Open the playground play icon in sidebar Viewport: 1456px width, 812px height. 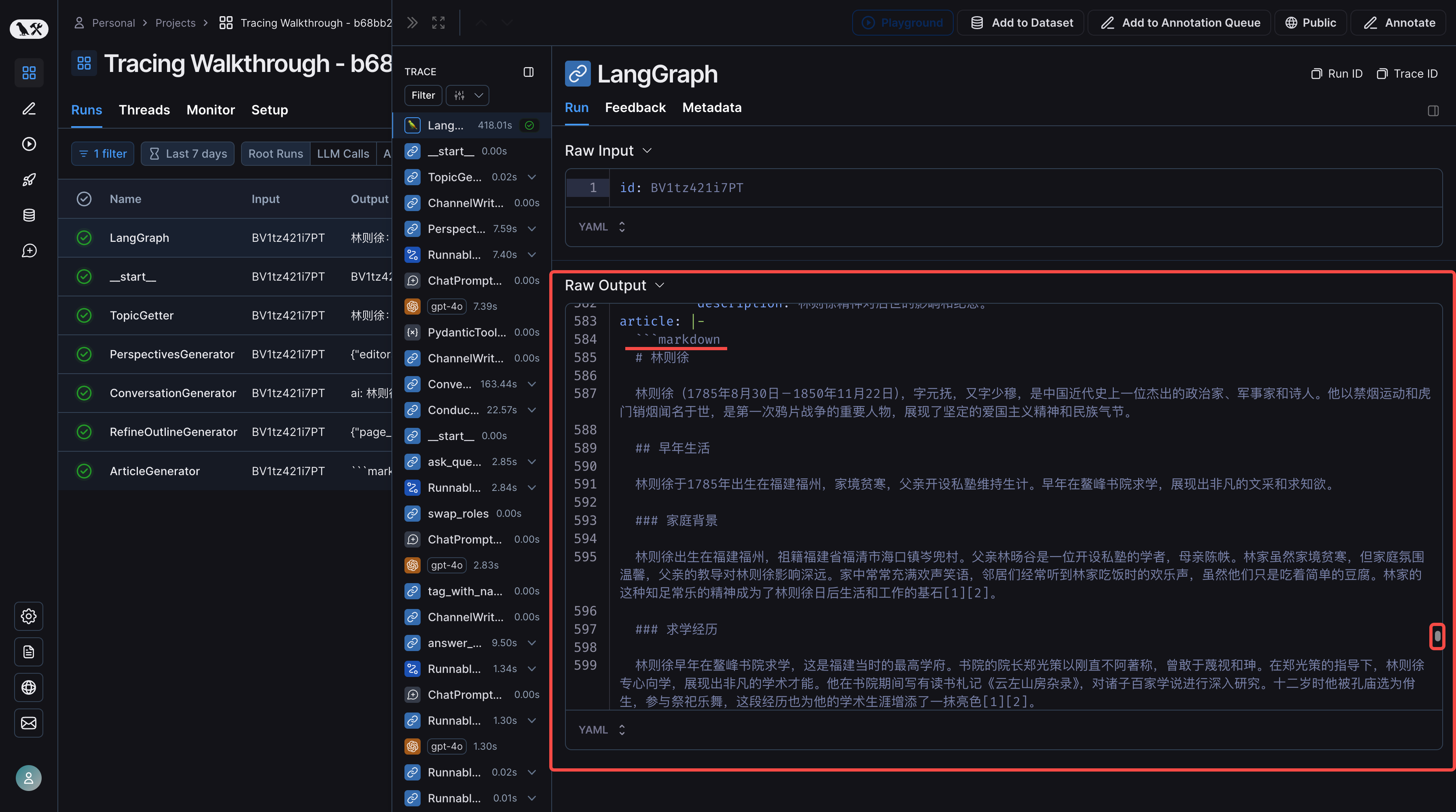[x=29, y=144]
